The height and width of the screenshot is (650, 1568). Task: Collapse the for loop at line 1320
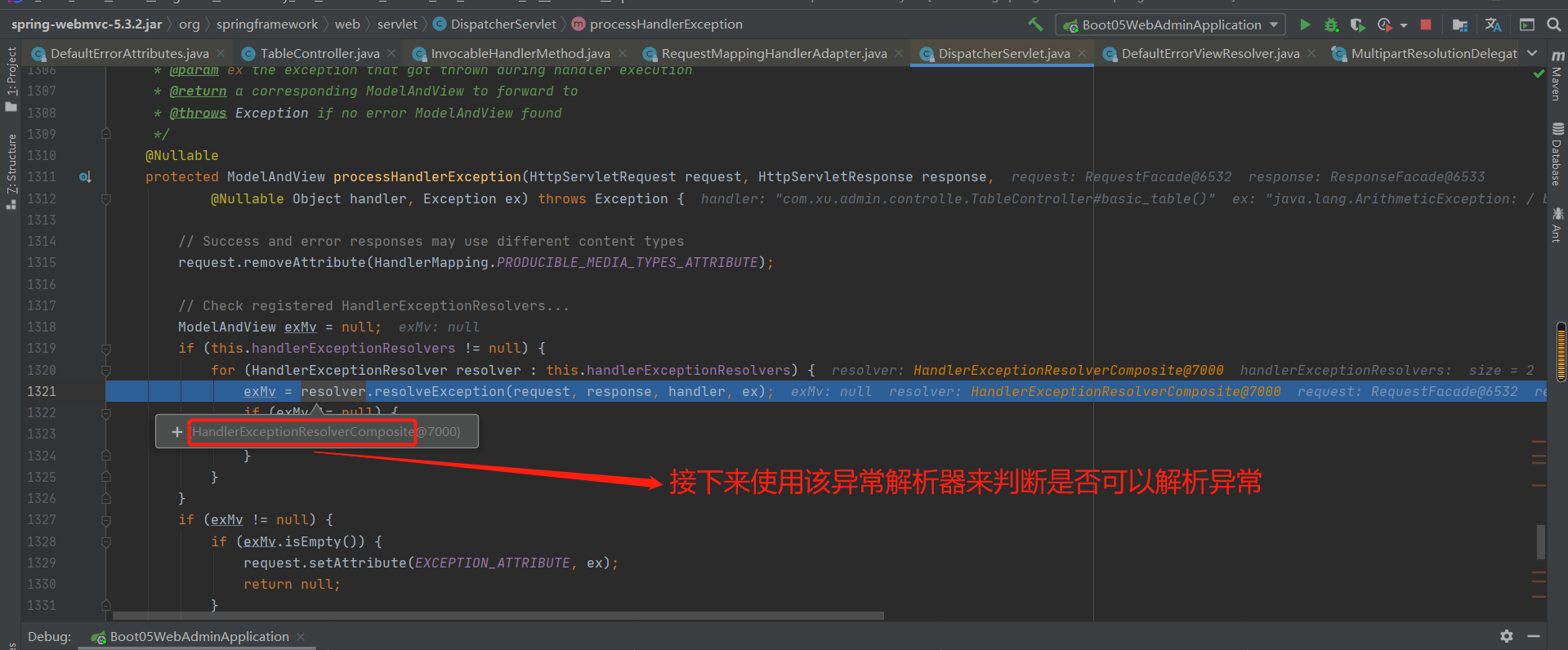click(x=106, y=370)
